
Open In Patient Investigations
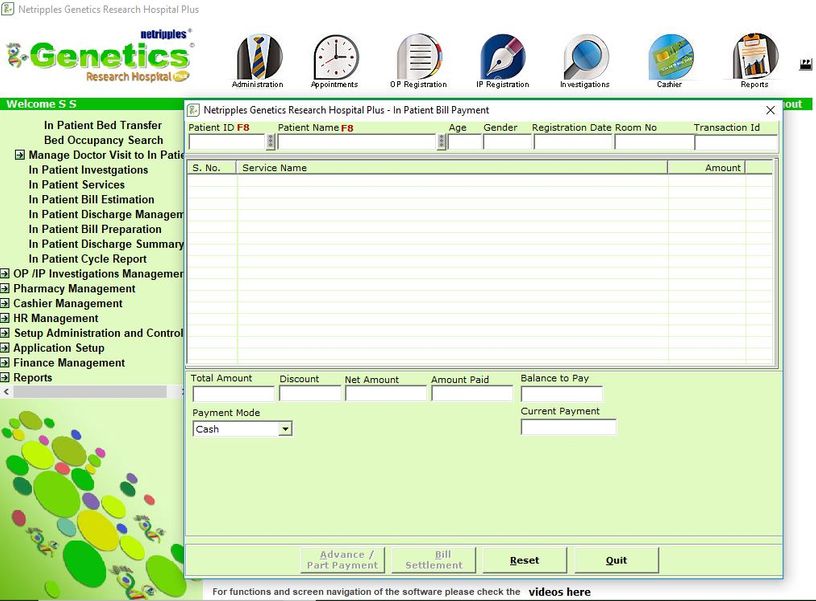(x=88, y=170)
